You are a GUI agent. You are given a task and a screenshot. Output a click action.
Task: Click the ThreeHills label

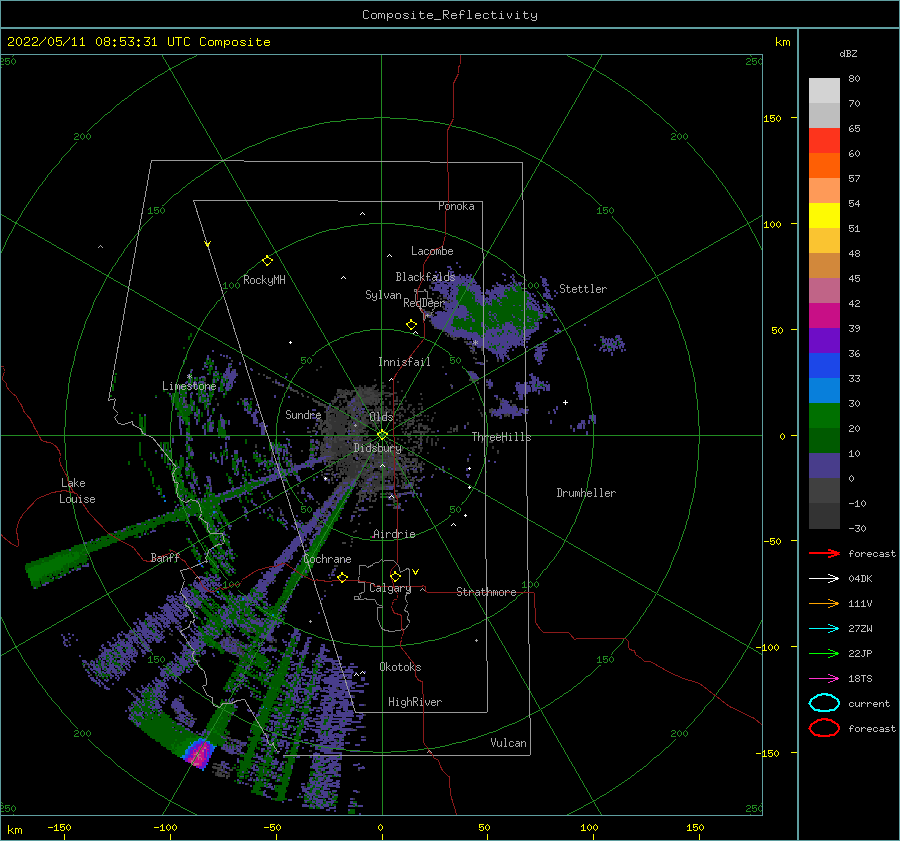click(x=501, y=437)
